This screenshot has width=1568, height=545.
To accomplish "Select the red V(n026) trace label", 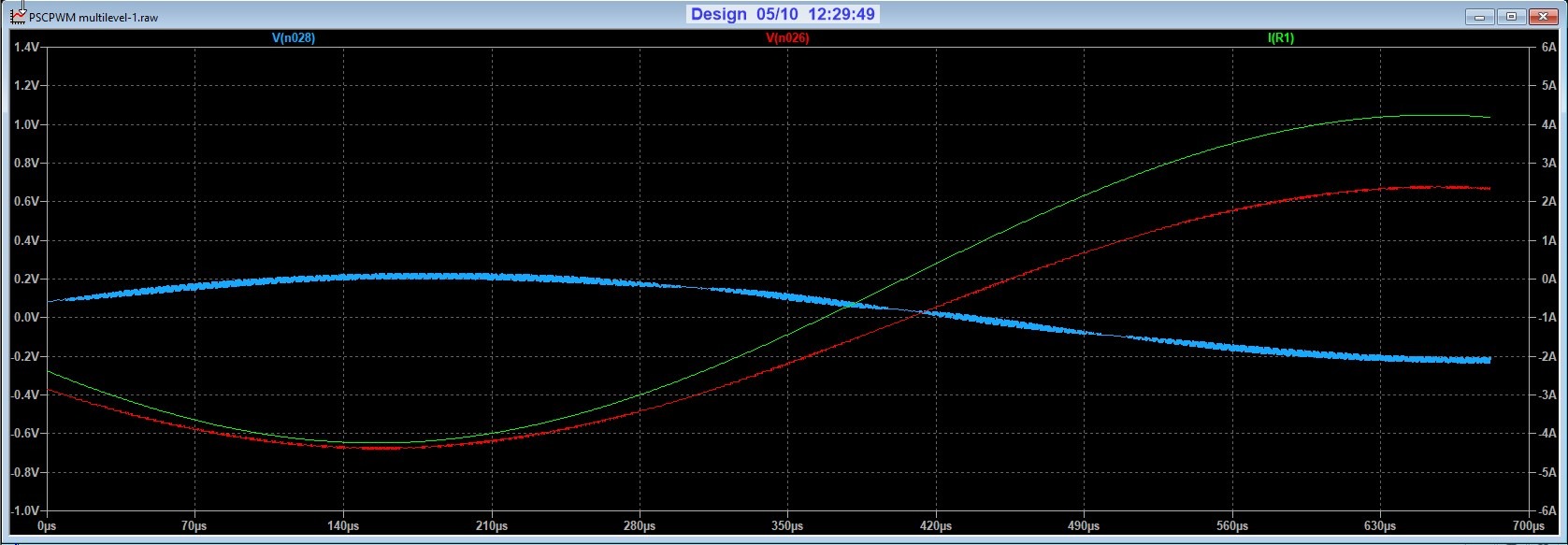I will [x=787, y=38].
